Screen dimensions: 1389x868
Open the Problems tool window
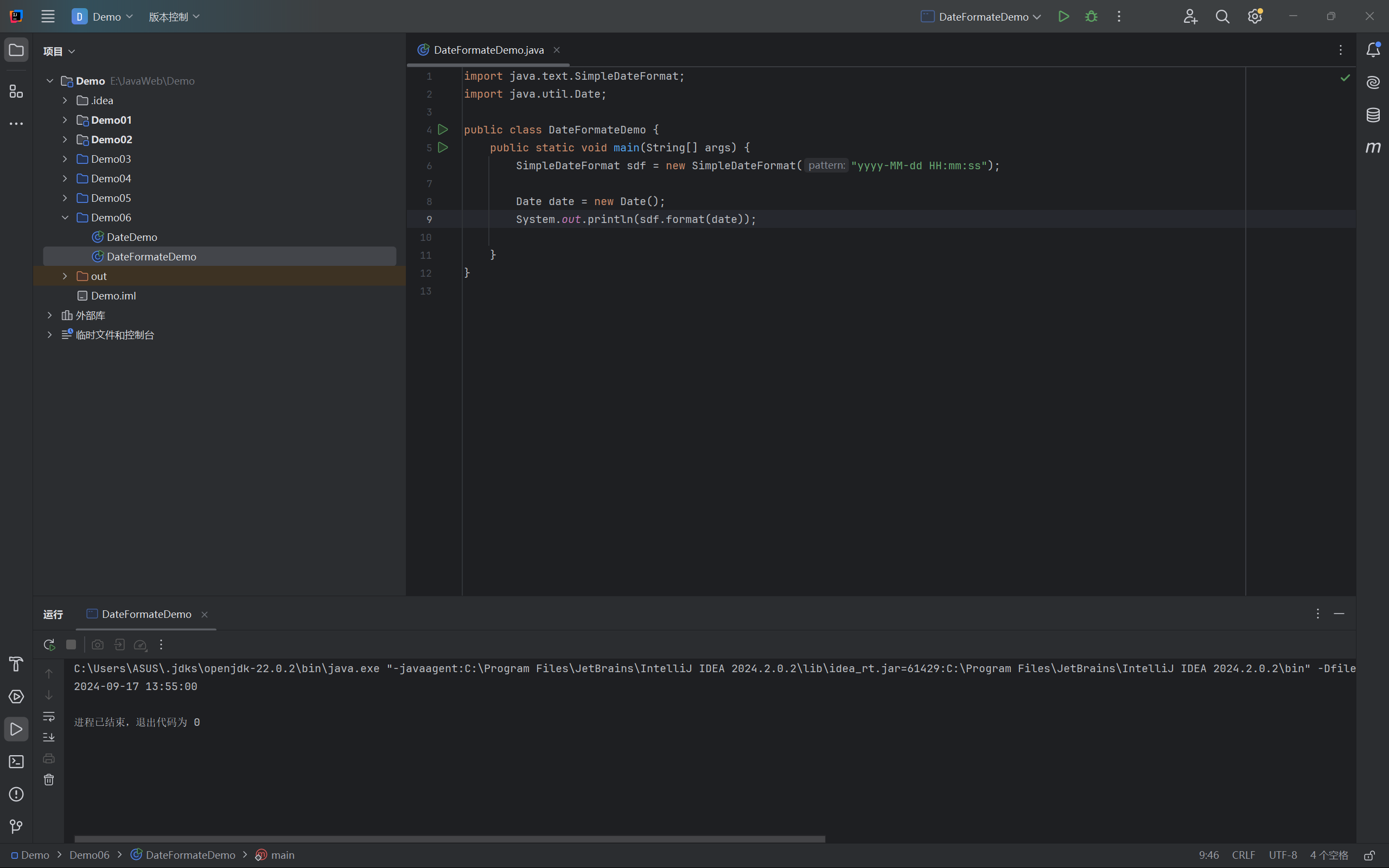click(16, 795)
